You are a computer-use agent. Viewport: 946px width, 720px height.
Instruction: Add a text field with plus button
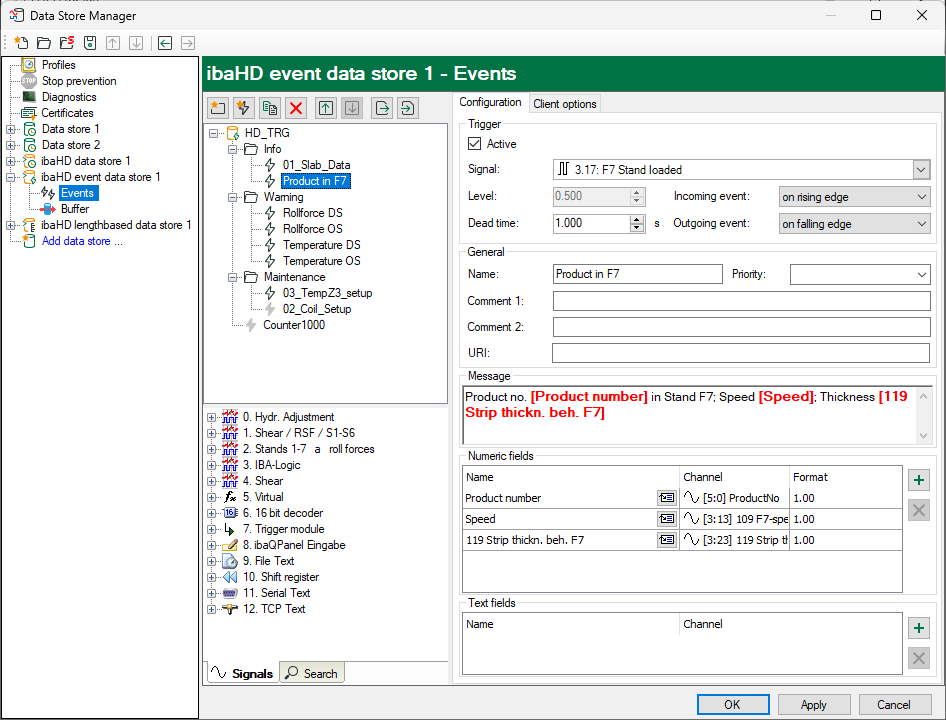(918, 628)
